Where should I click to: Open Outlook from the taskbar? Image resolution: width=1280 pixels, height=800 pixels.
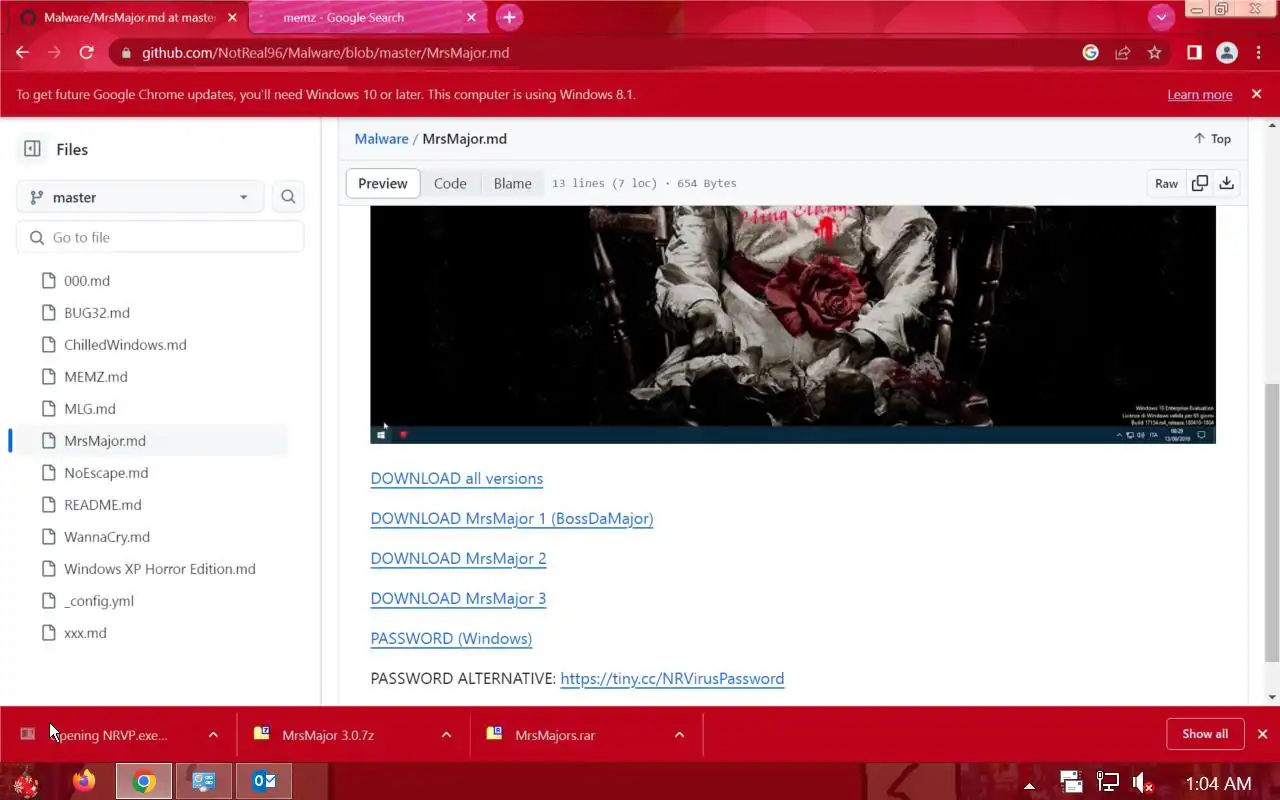click(264, 781)
